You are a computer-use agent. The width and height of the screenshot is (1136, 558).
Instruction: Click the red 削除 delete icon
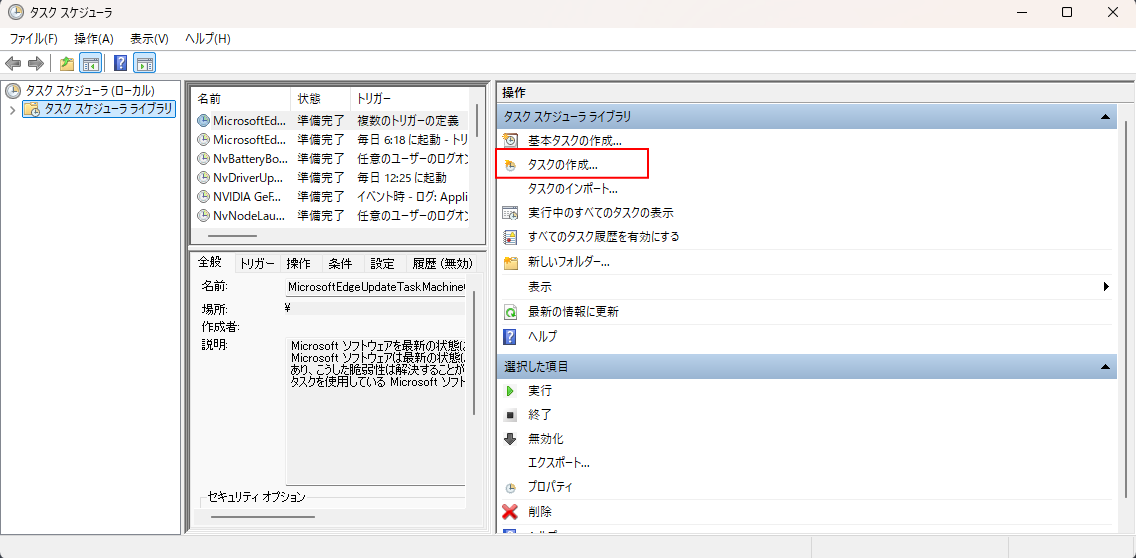(x=510, y=512)
